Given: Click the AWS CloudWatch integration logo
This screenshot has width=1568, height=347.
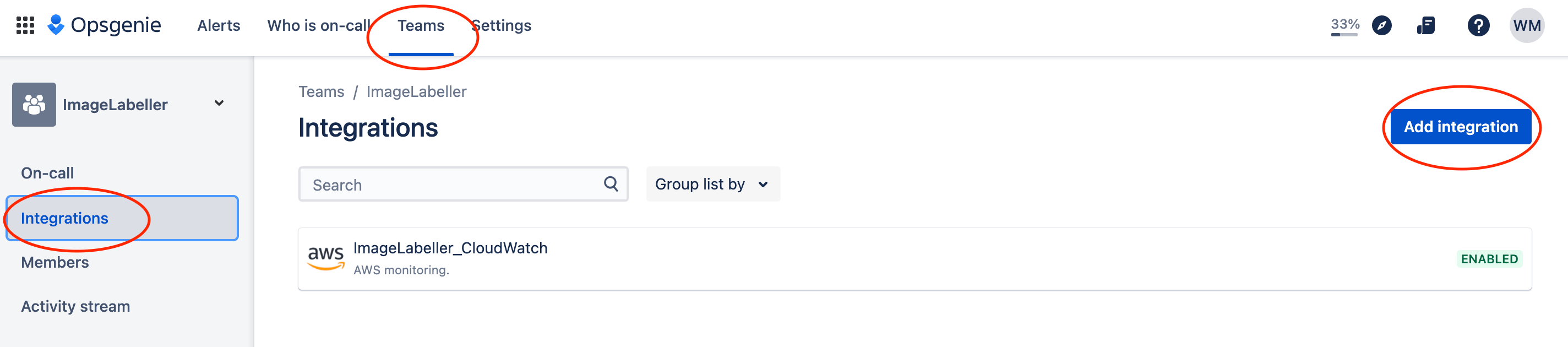Looking at the screenshot, I should [326, 258].
